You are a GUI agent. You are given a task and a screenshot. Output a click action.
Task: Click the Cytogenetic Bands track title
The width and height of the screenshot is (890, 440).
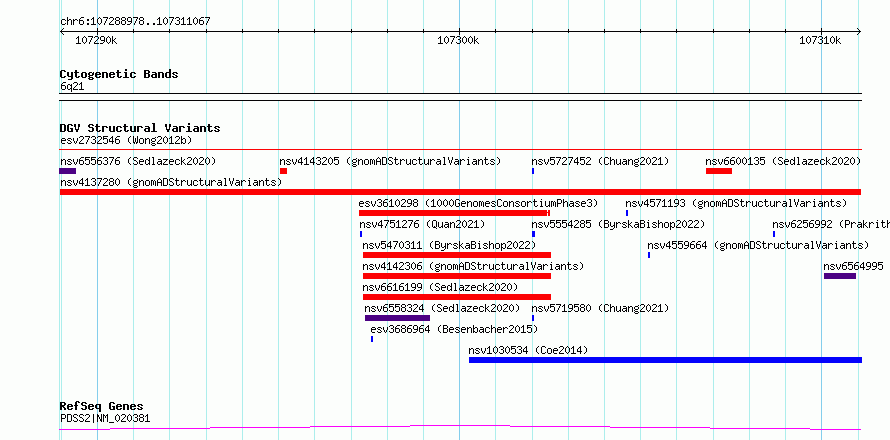pos(119,74)
